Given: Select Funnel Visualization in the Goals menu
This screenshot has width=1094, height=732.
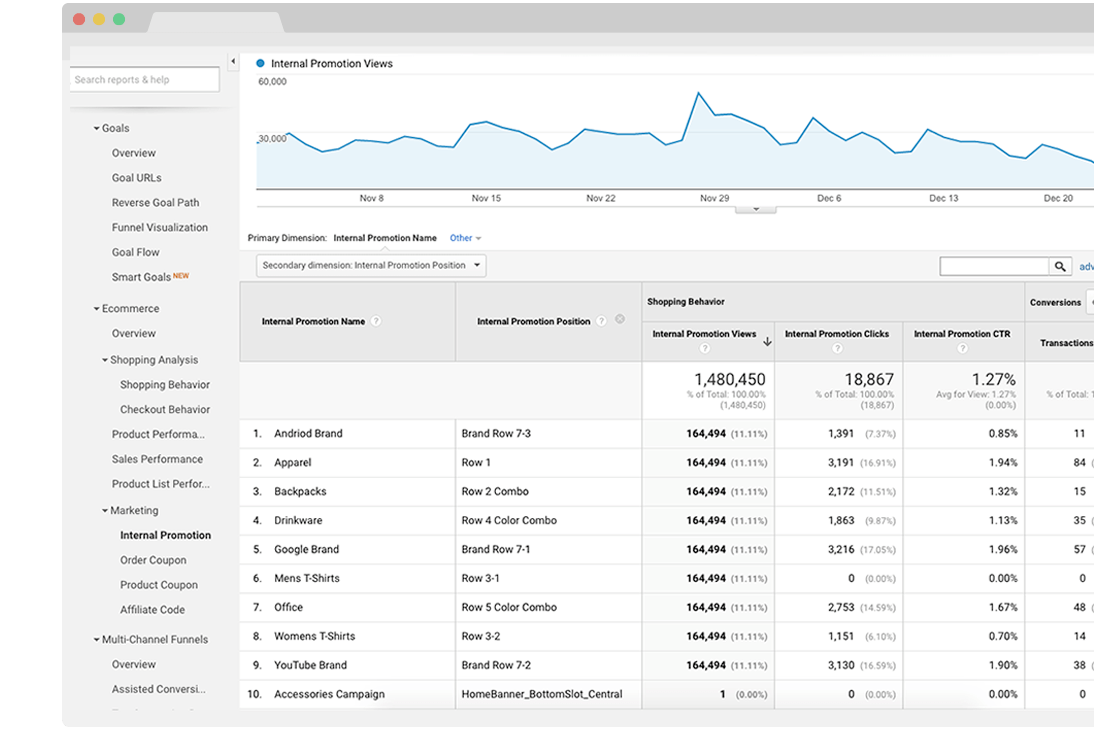Looking at the screenshot, I should [x=159, y=228].
